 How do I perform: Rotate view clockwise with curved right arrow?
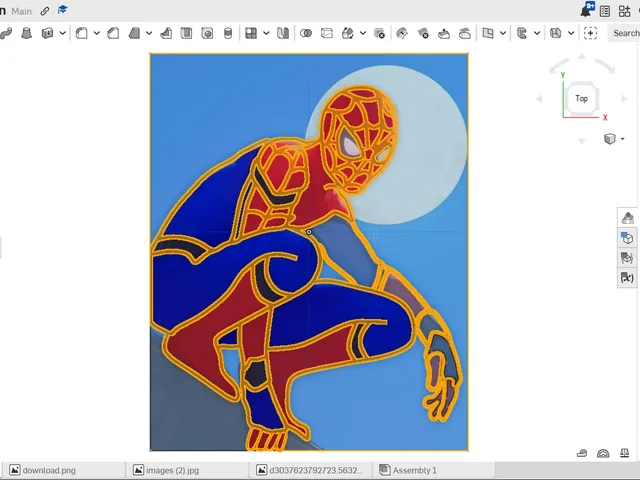pos(605,66)
